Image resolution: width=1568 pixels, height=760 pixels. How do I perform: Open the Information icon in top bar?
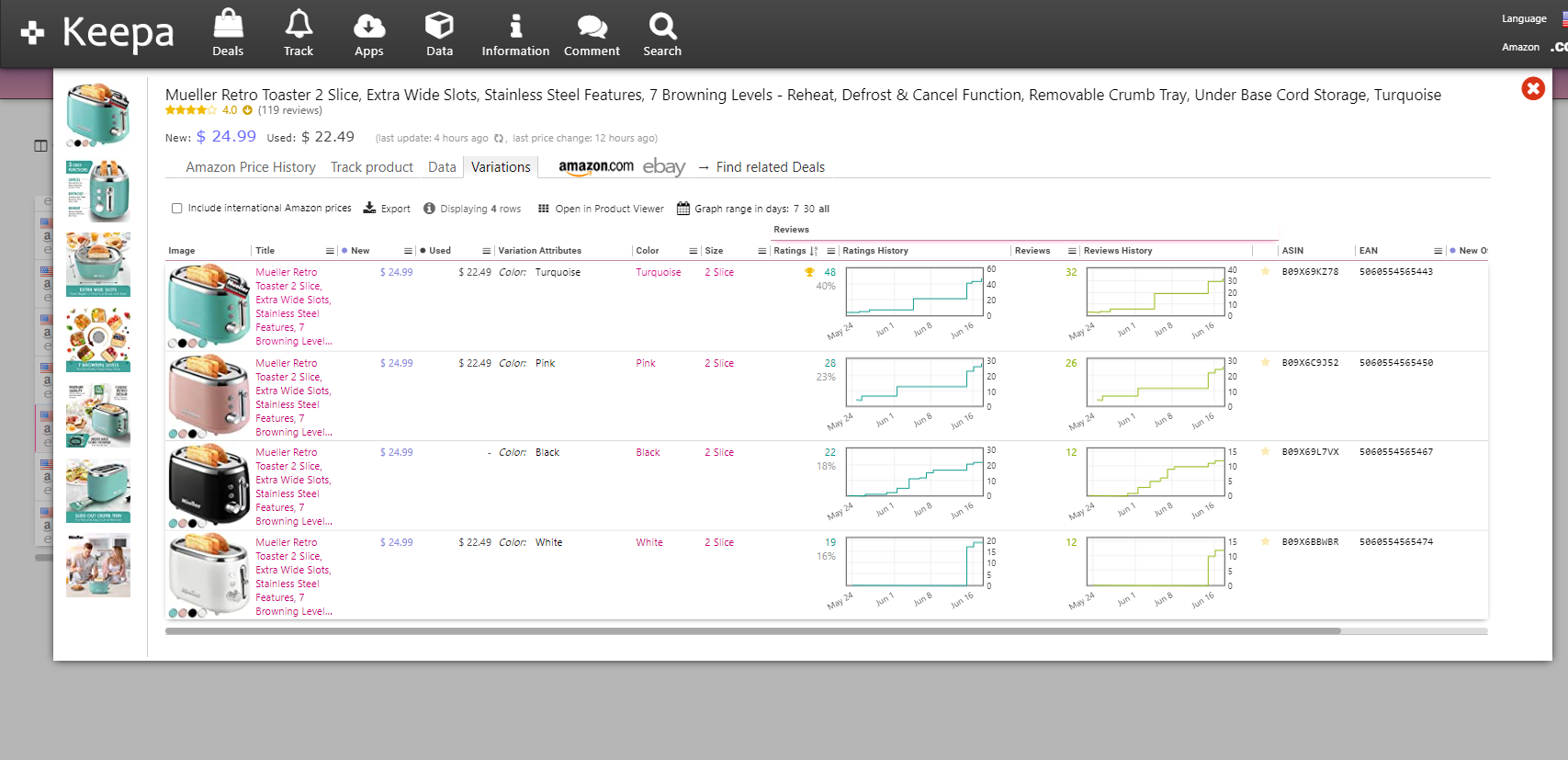[515, 33]
